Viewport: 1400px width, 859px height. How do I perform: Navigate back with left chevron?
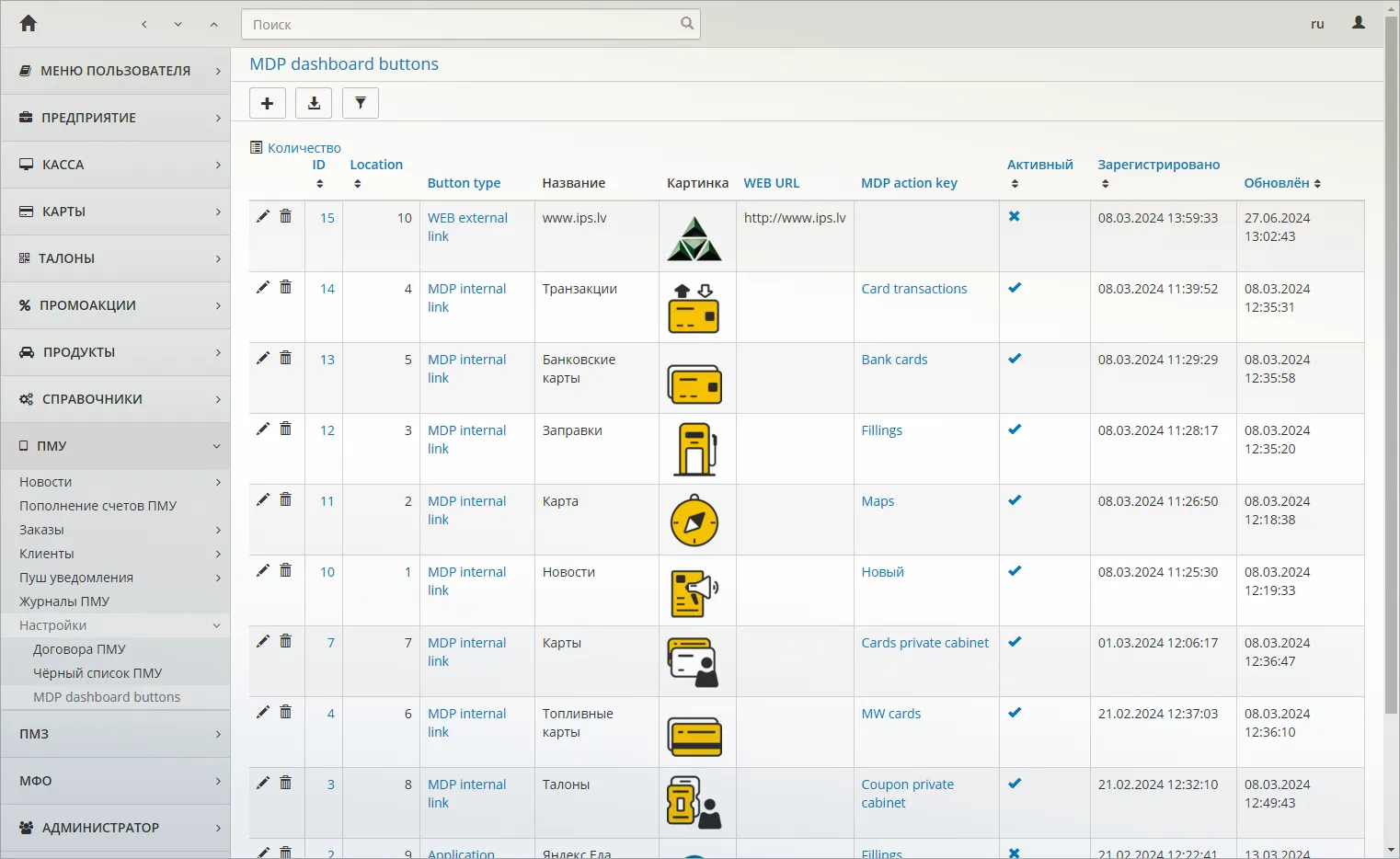click(144, 24)
